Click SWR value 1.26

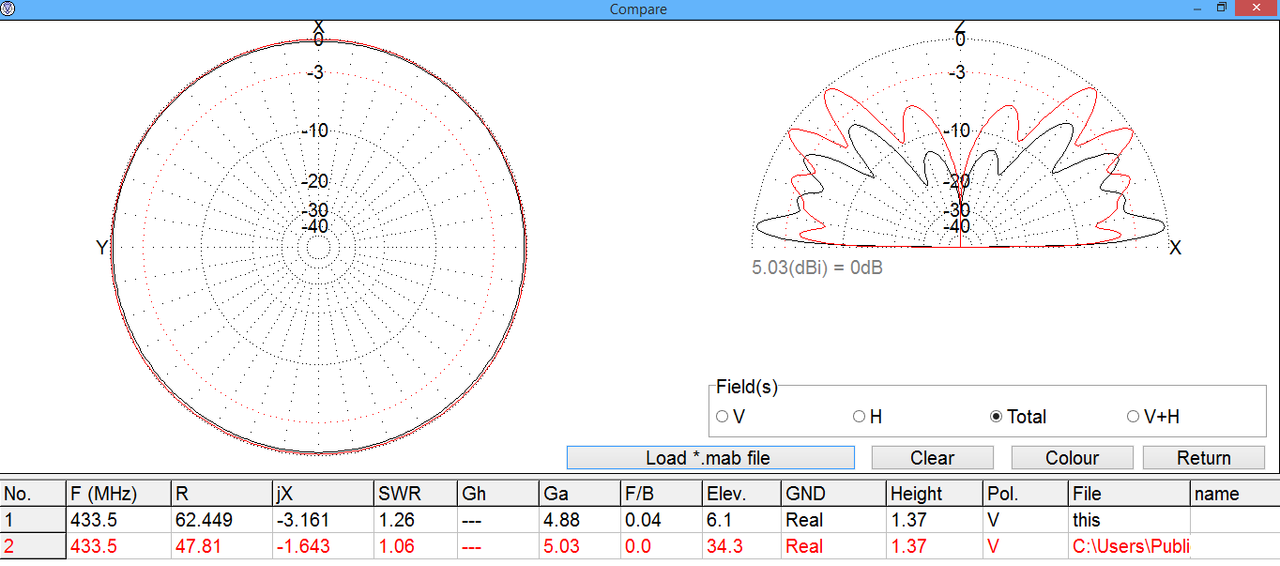click(395, 520)
